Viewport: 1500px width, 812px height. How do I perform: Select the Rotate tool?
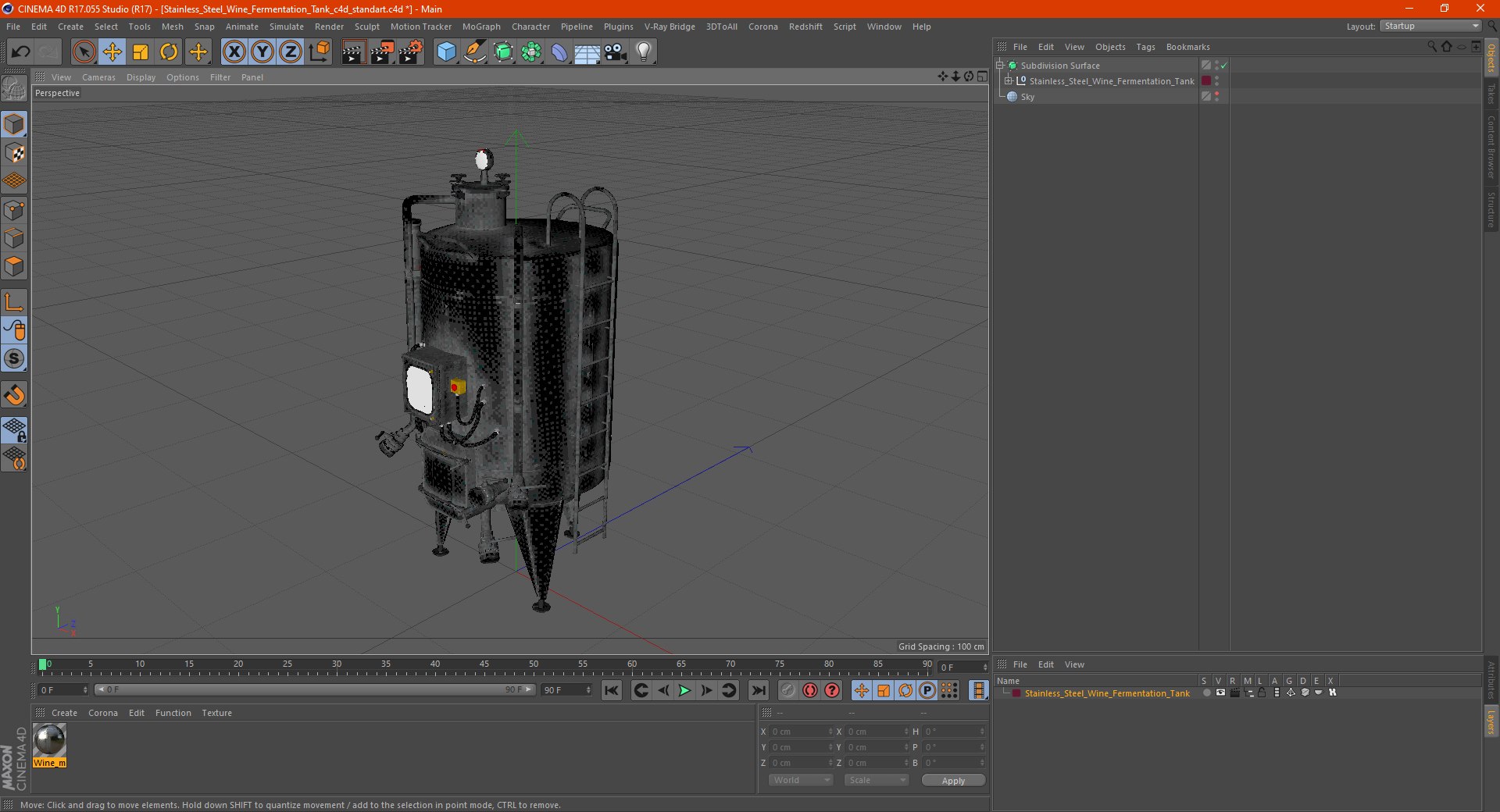tap(169, 52)
